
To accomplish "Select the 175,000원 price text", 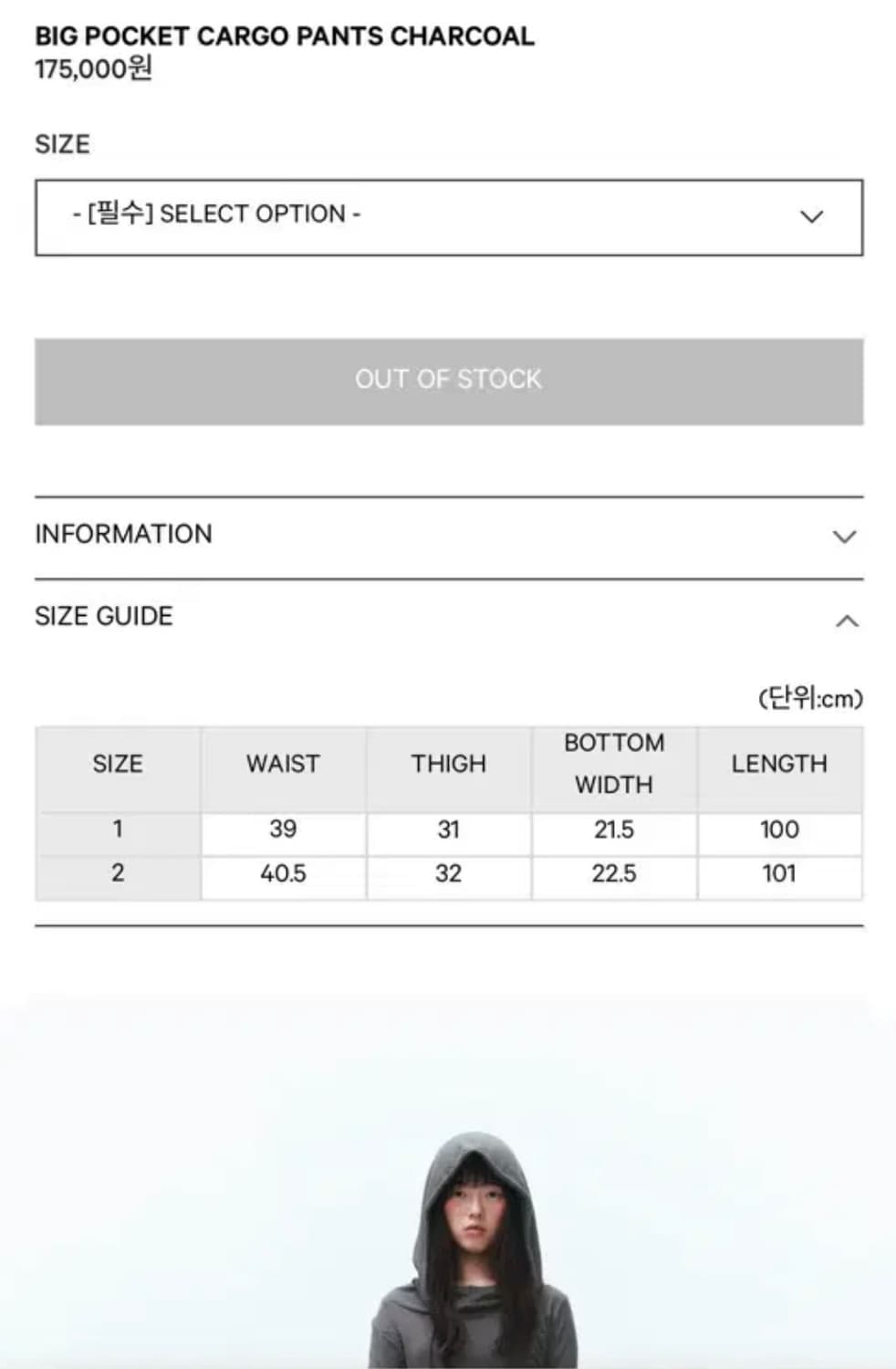I will (93, 69).
